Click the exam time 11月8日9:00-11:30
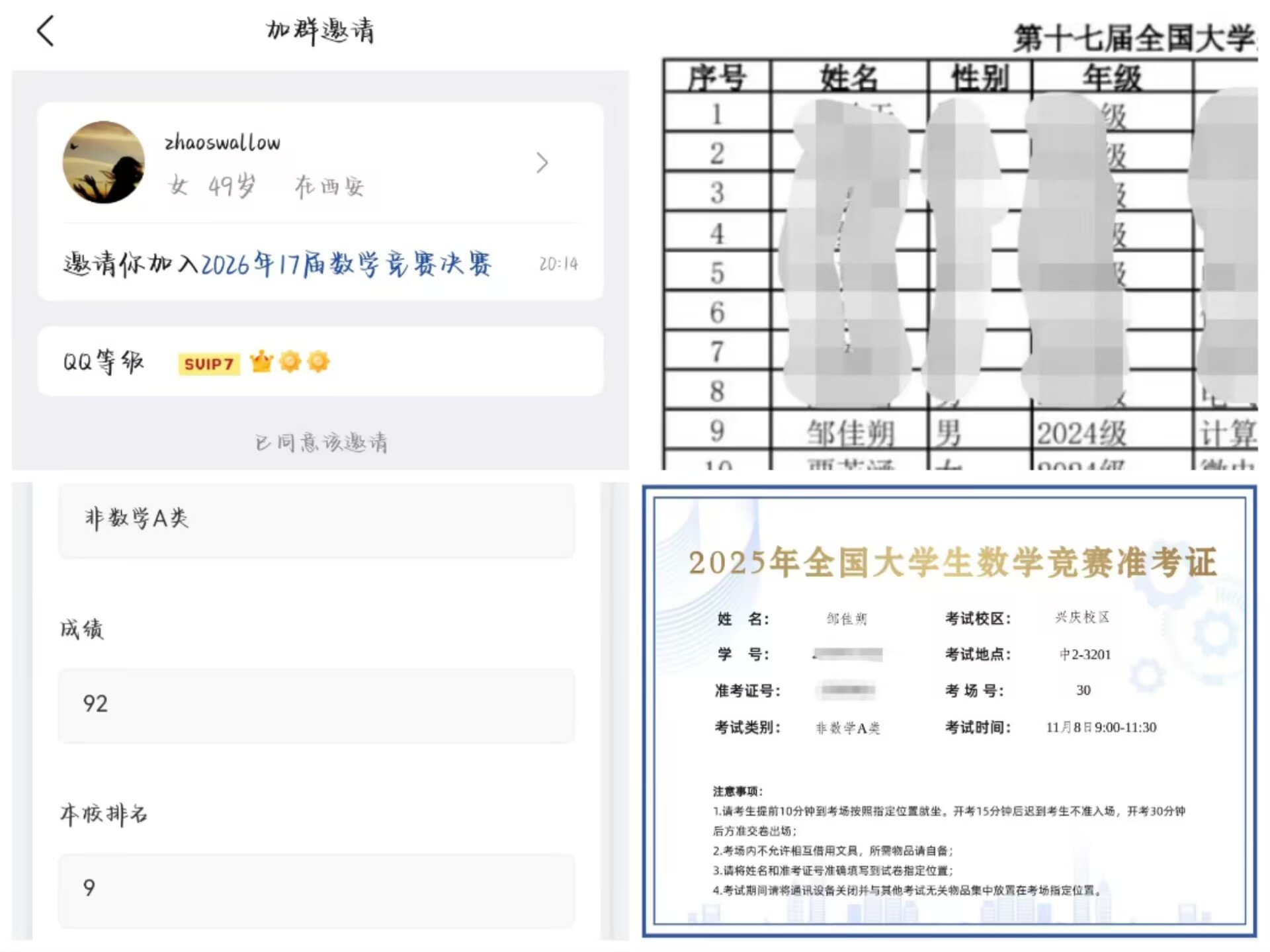Image resolution: width=1270 pixels, height=952 pixels. (1101, 727)
